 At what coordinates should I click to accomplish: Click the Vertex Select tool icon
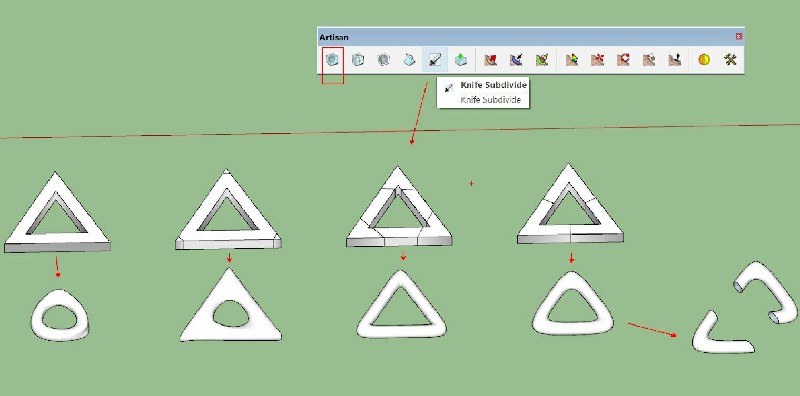point(572,60)
